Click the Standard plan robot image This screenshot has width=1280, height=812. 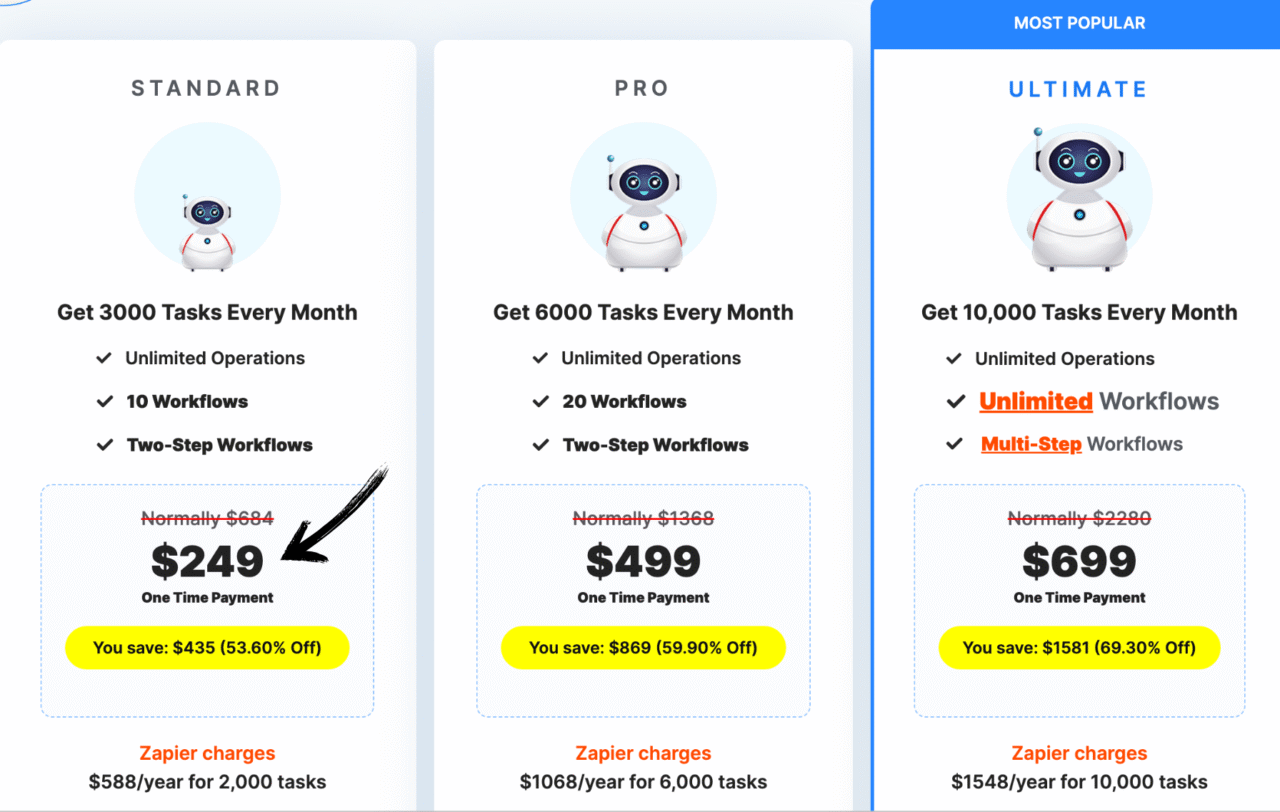[x=207, y=198]
